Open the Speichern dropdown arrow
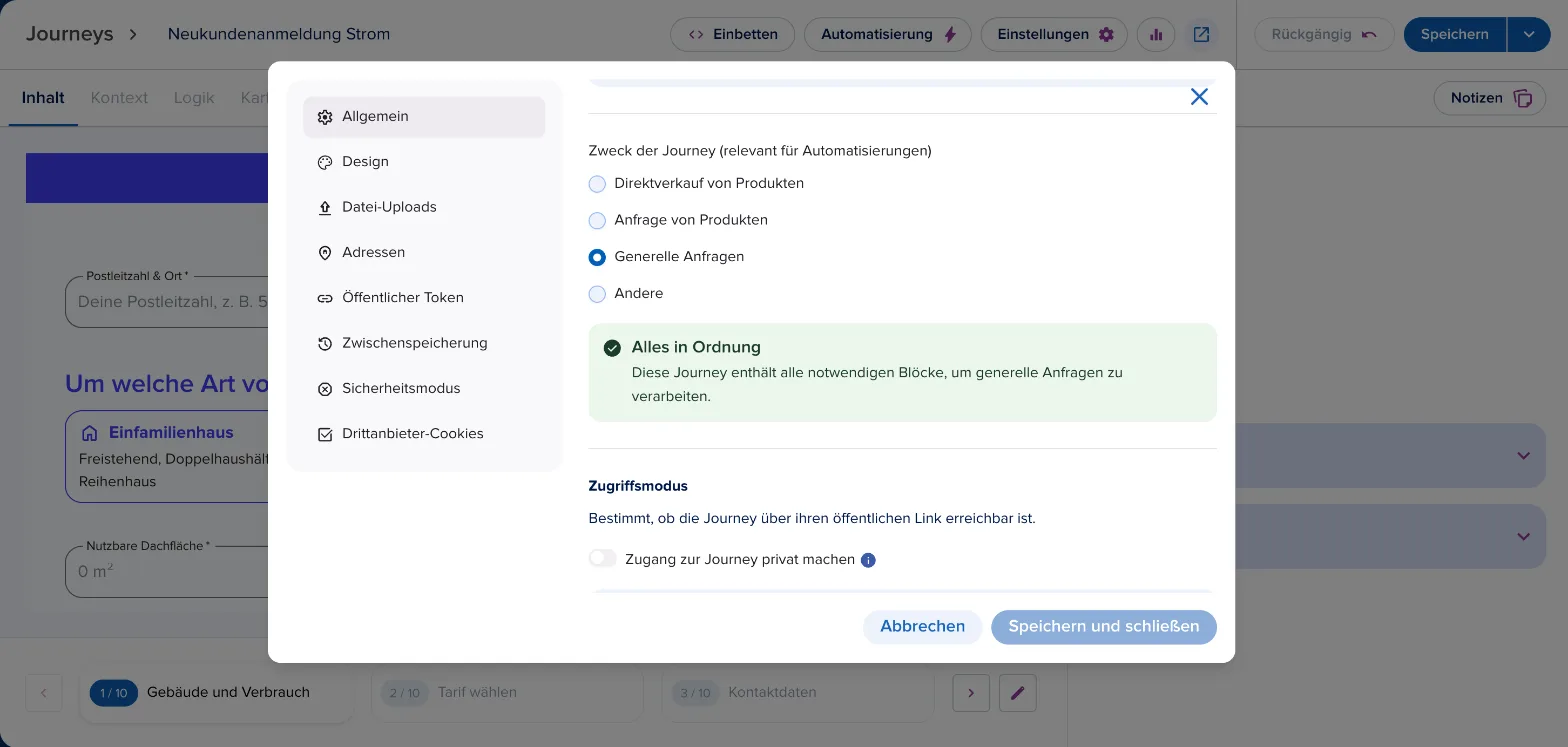 [1529, 34]
